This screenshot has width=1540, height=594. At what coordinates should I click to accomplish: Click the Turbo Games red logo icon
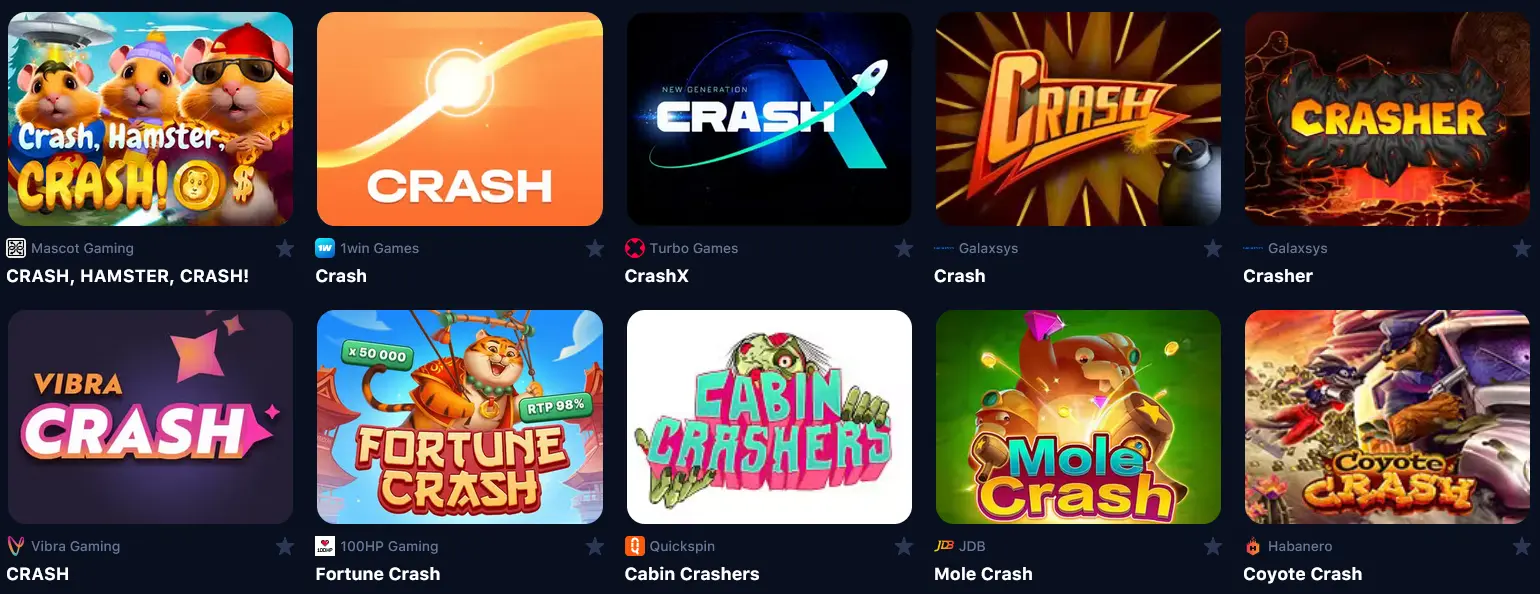(x=634, y=248)
